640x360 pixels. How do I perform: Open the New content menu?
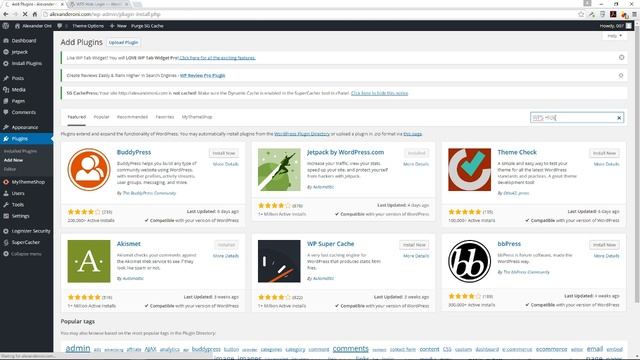click(118, 26)
